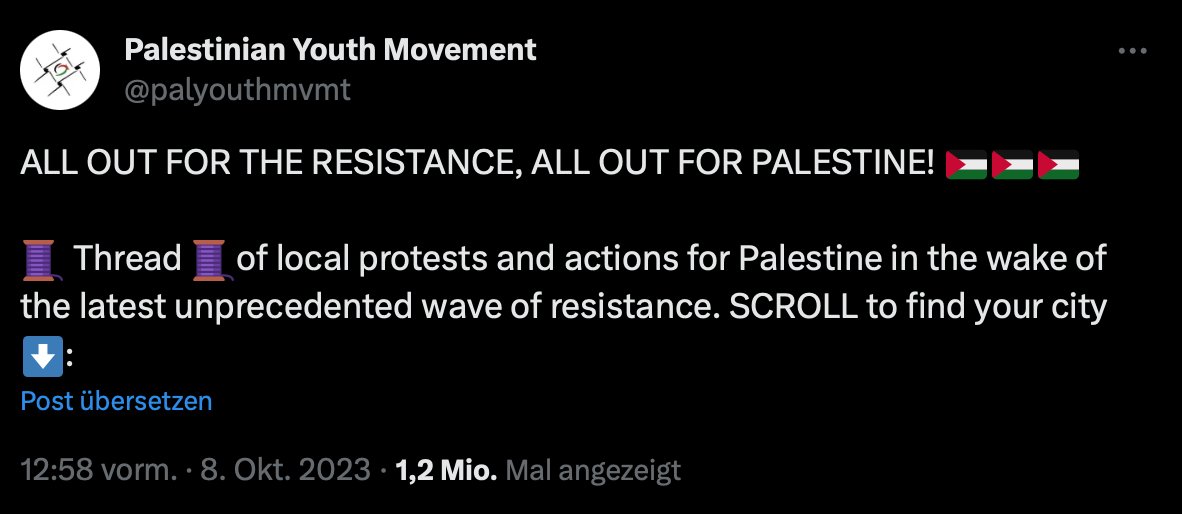The image size is (1182, 514).
Task: Click the last Palestinian flag emoji
Action: [x=1058, y=163]
